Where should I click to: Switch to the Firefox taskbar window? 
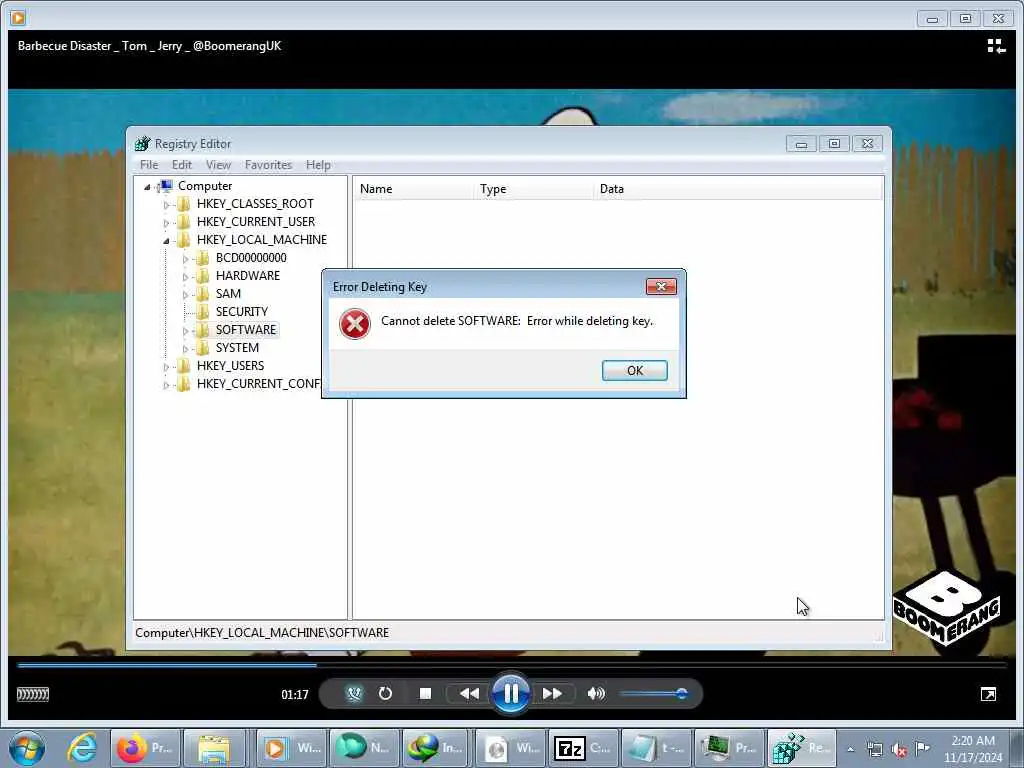(144, 748)
